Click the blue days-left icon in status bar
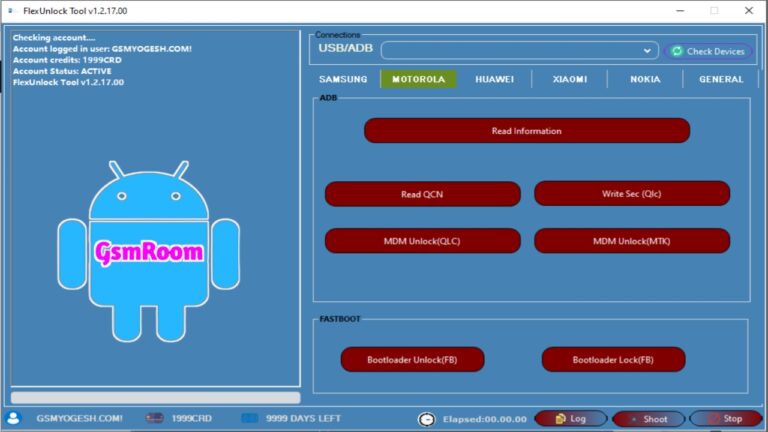 (250, 418)
